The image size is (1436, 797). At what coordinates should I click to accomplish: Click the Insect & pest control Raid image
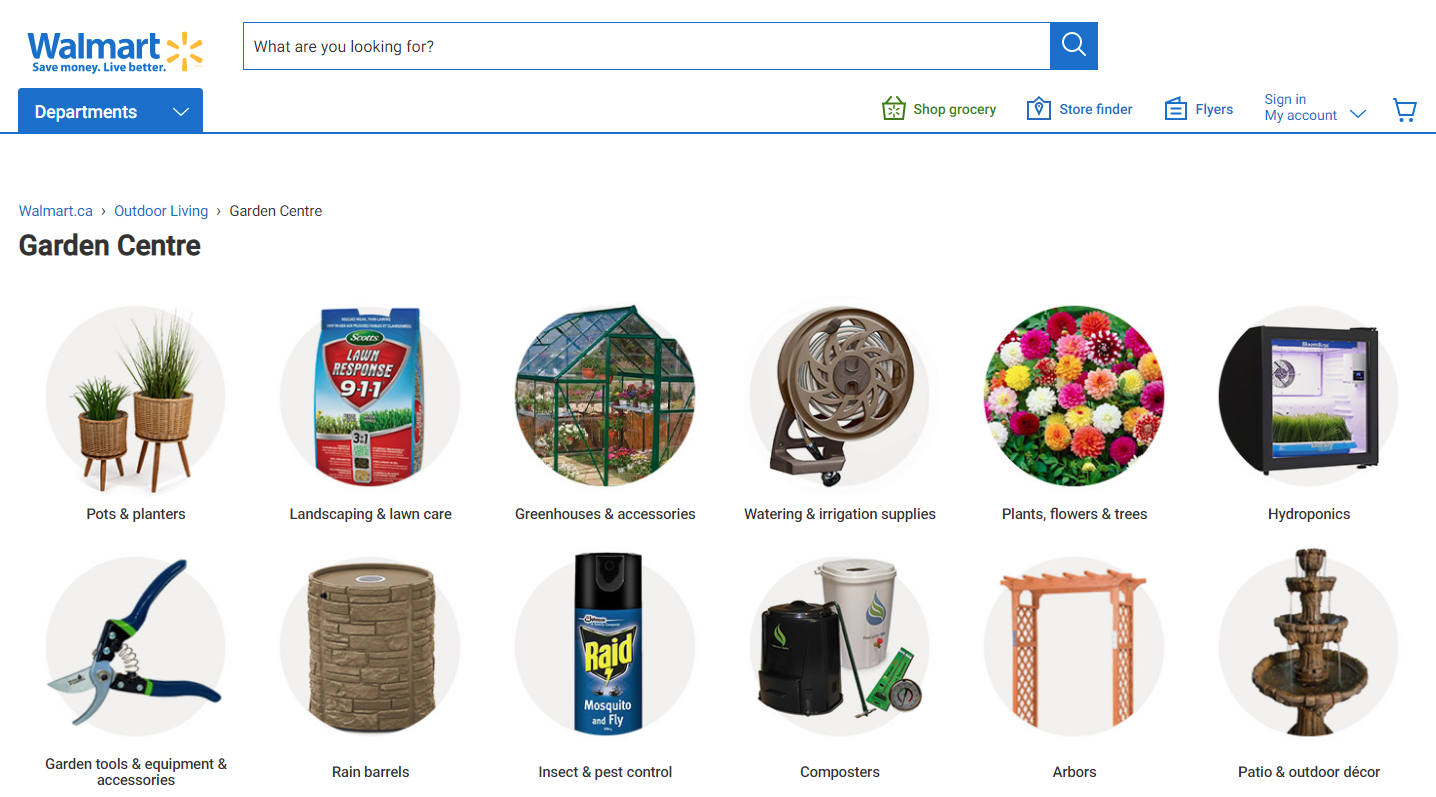tap(605, 647)
